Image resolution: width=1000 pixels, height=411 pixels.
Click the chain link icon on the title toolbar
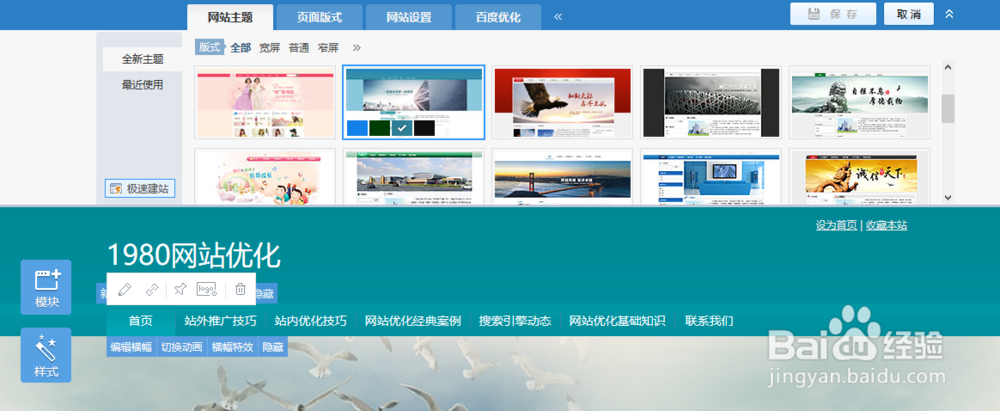[x=152, y=289]
